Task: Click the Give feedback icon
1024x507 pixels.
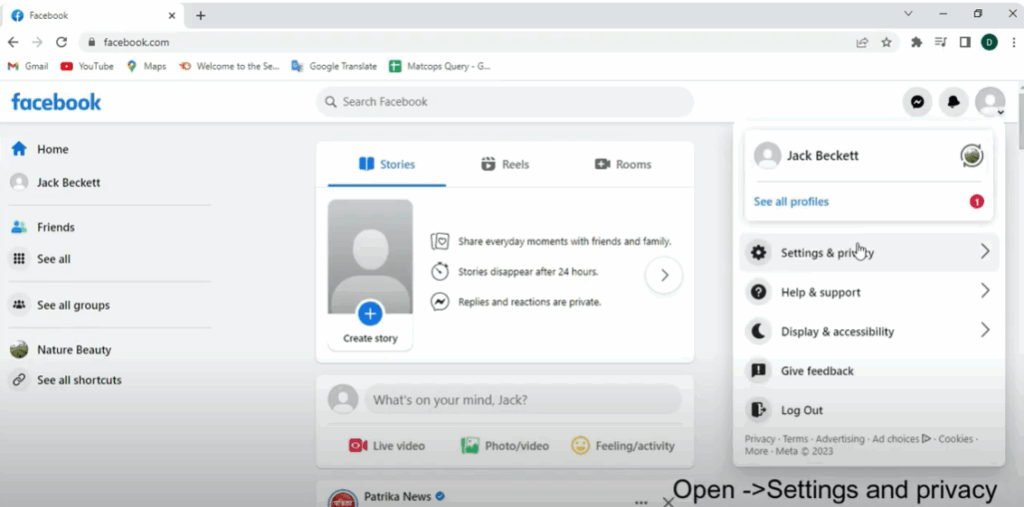Action: tap(758, 370)
